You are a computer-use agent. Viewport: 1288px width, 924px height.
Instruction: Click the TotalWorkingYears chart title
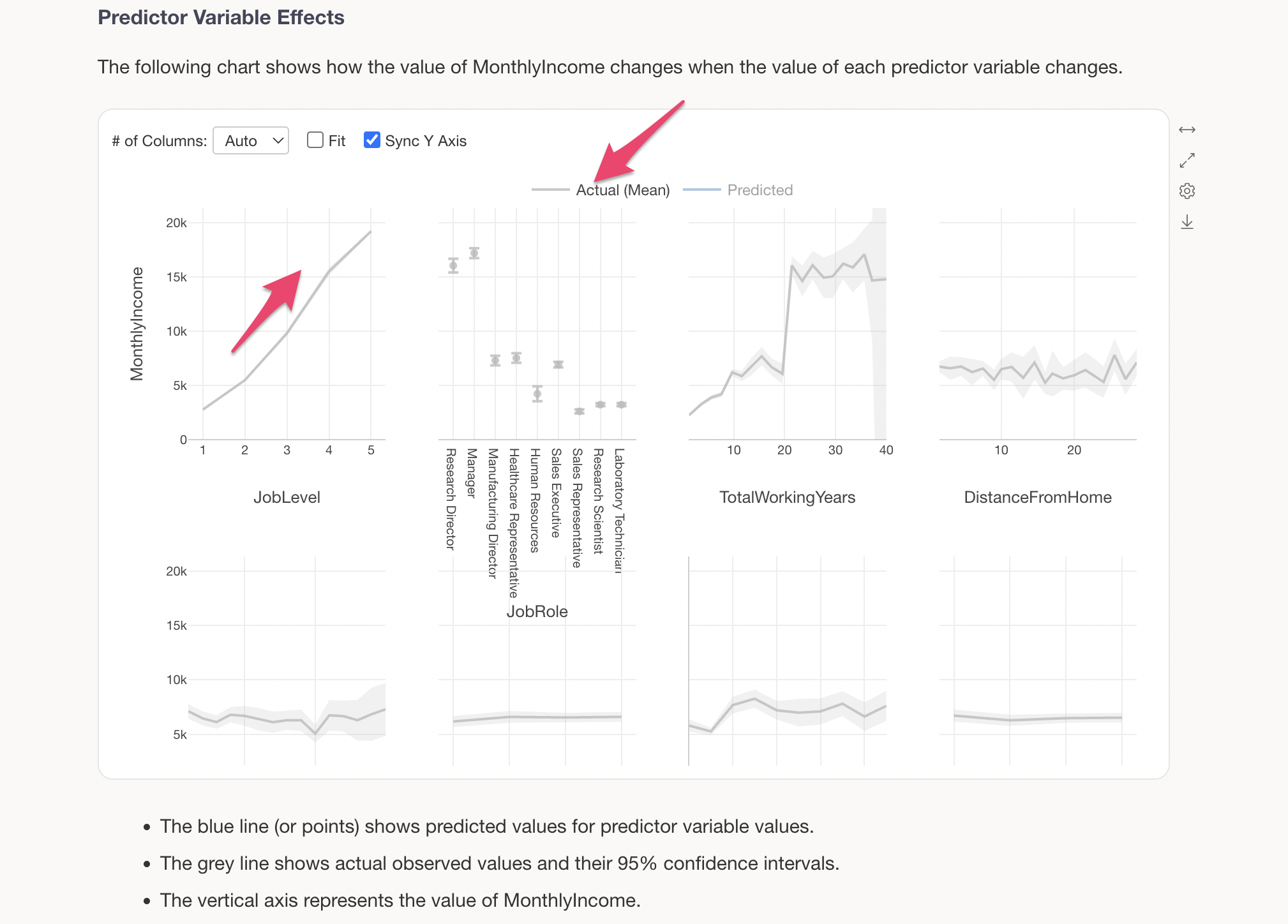(787, 497)
